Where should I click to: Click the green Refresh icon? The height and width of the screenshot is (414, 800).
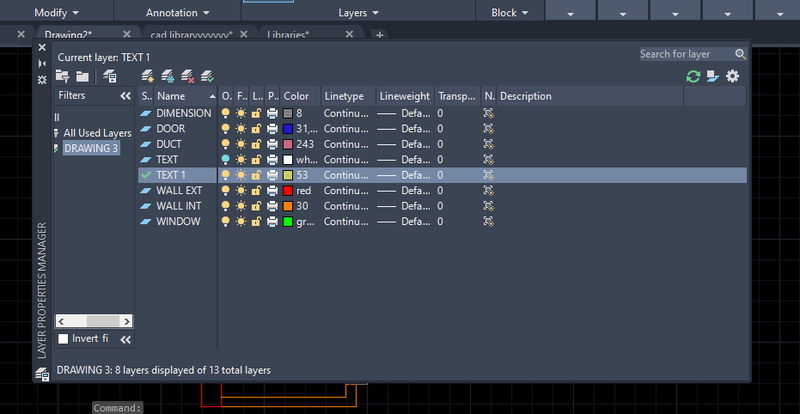[x=693, y=77]
